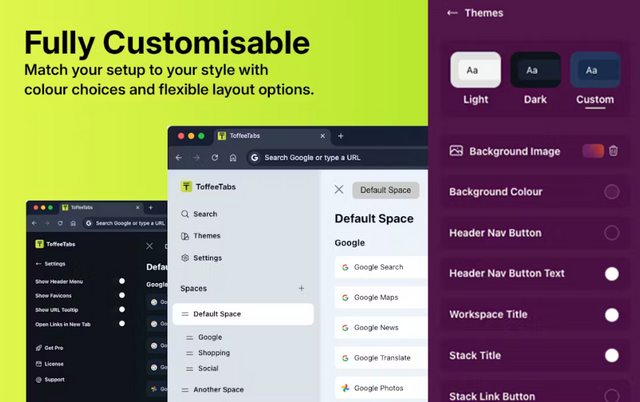Image resolution: width=640 pixels, height=402 pixels.
Task: Select the Google stack in sidebar
Action: (210, 337)
